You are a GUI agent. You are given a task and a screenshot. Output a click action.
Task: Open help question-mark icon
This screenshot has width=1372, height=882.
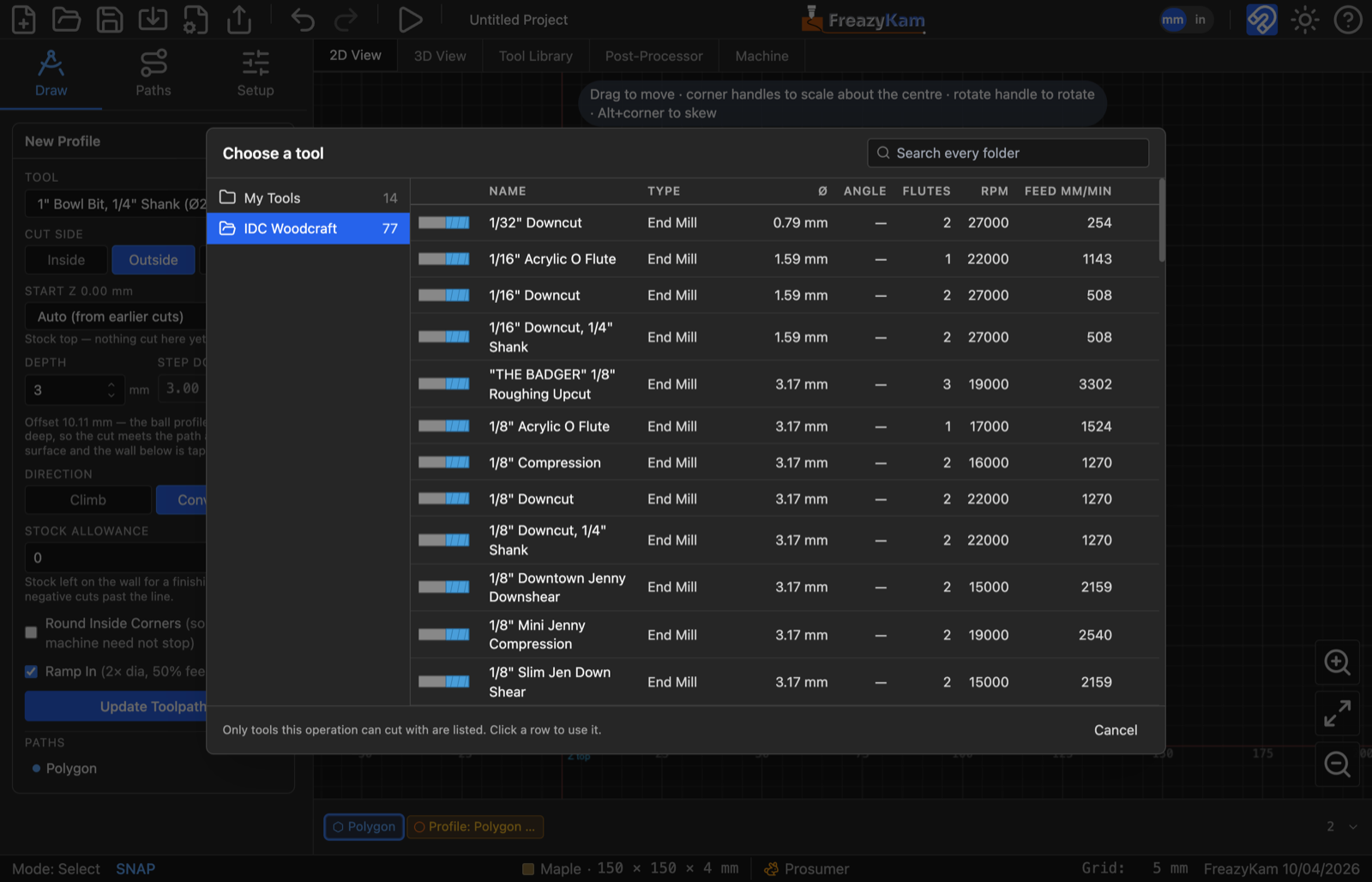pyautogui.click(x=1348, y=20)
